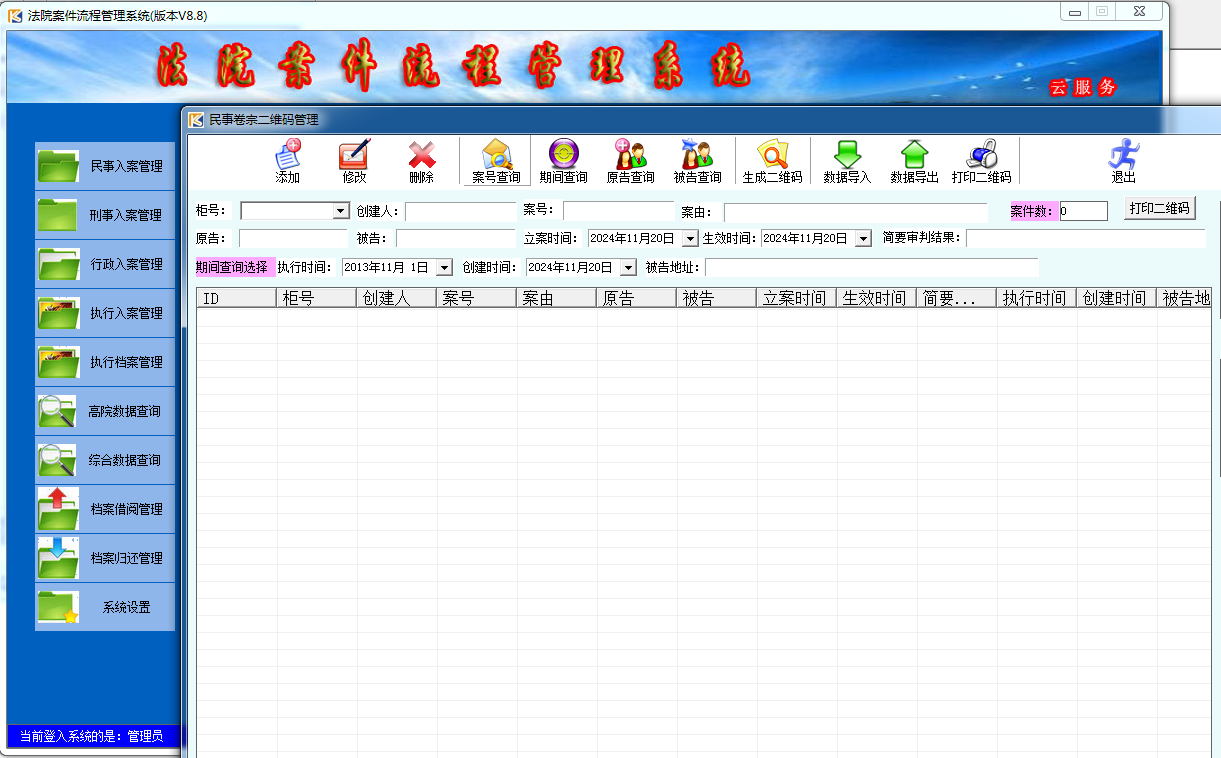This screenshot has width=1221, height=758.
Task: Sort by the 立案时间 column header
Action: [795, 298]
